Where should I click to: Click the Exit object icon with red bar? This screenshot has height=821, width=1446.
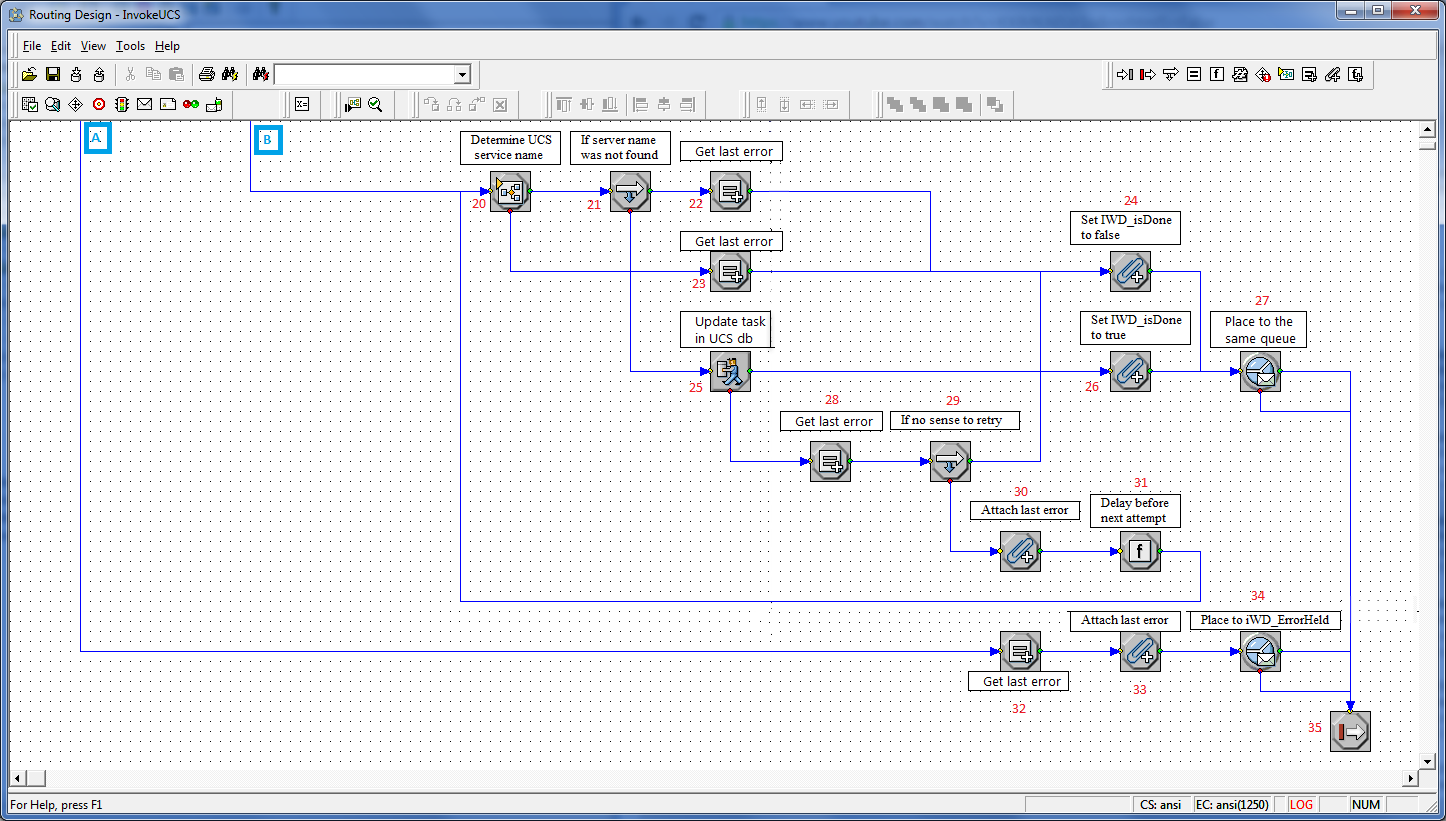[x=1148, y=74]
